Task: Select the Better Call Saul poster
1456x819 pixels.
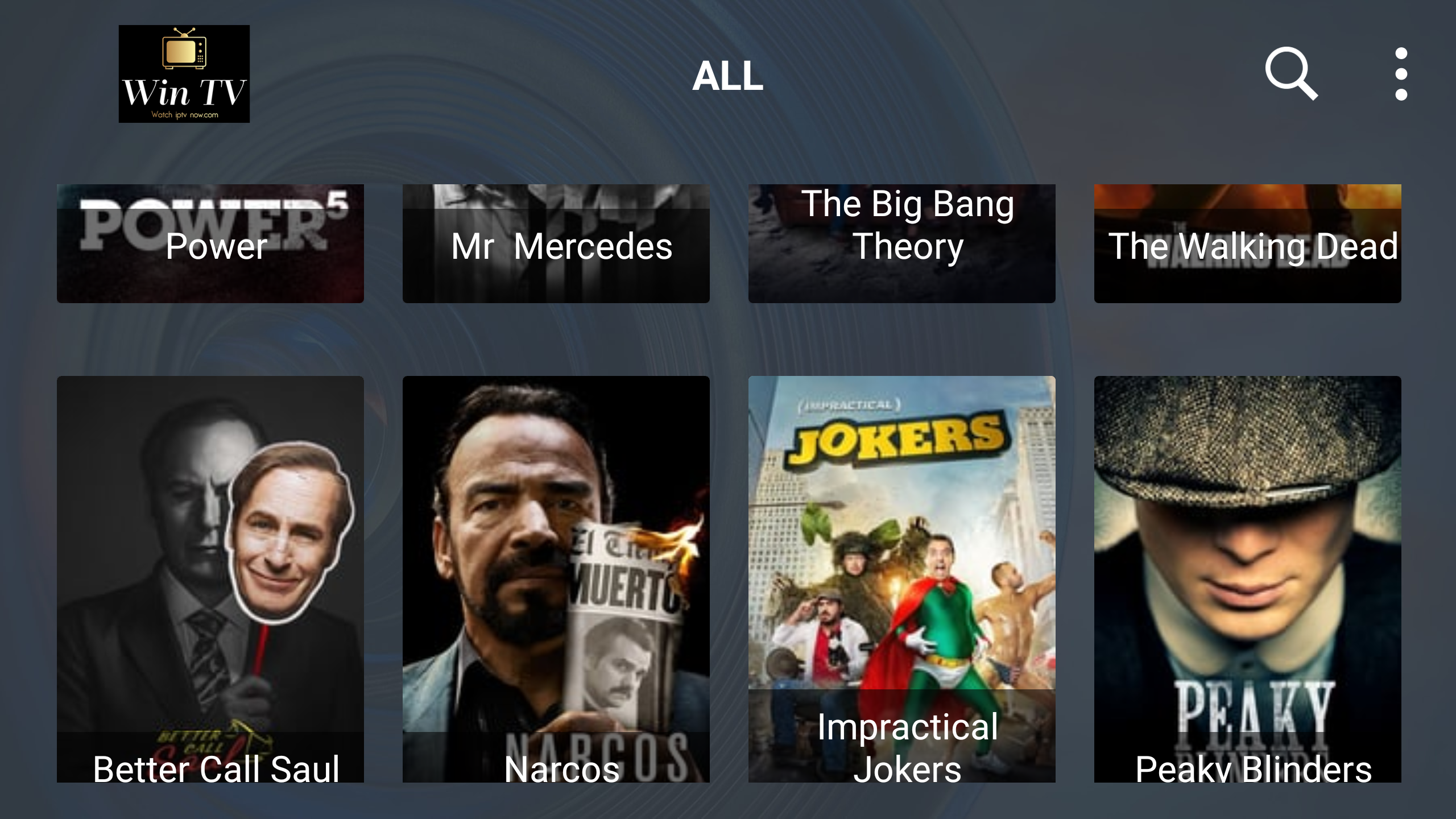Action: tap(210, 579)
